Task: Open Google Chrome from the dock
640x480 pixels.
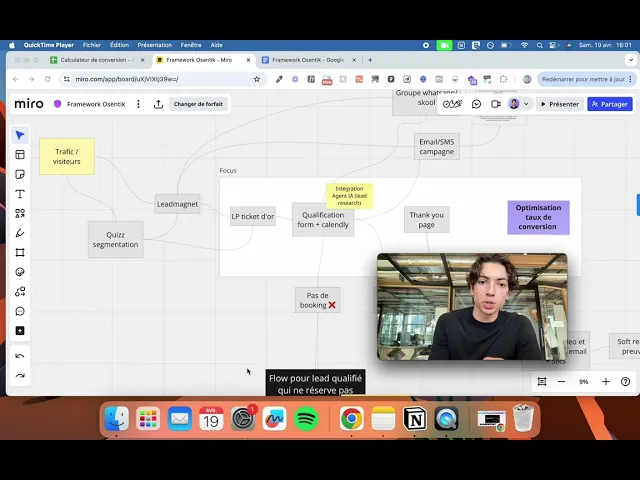Action: click(x=351, y=419)
